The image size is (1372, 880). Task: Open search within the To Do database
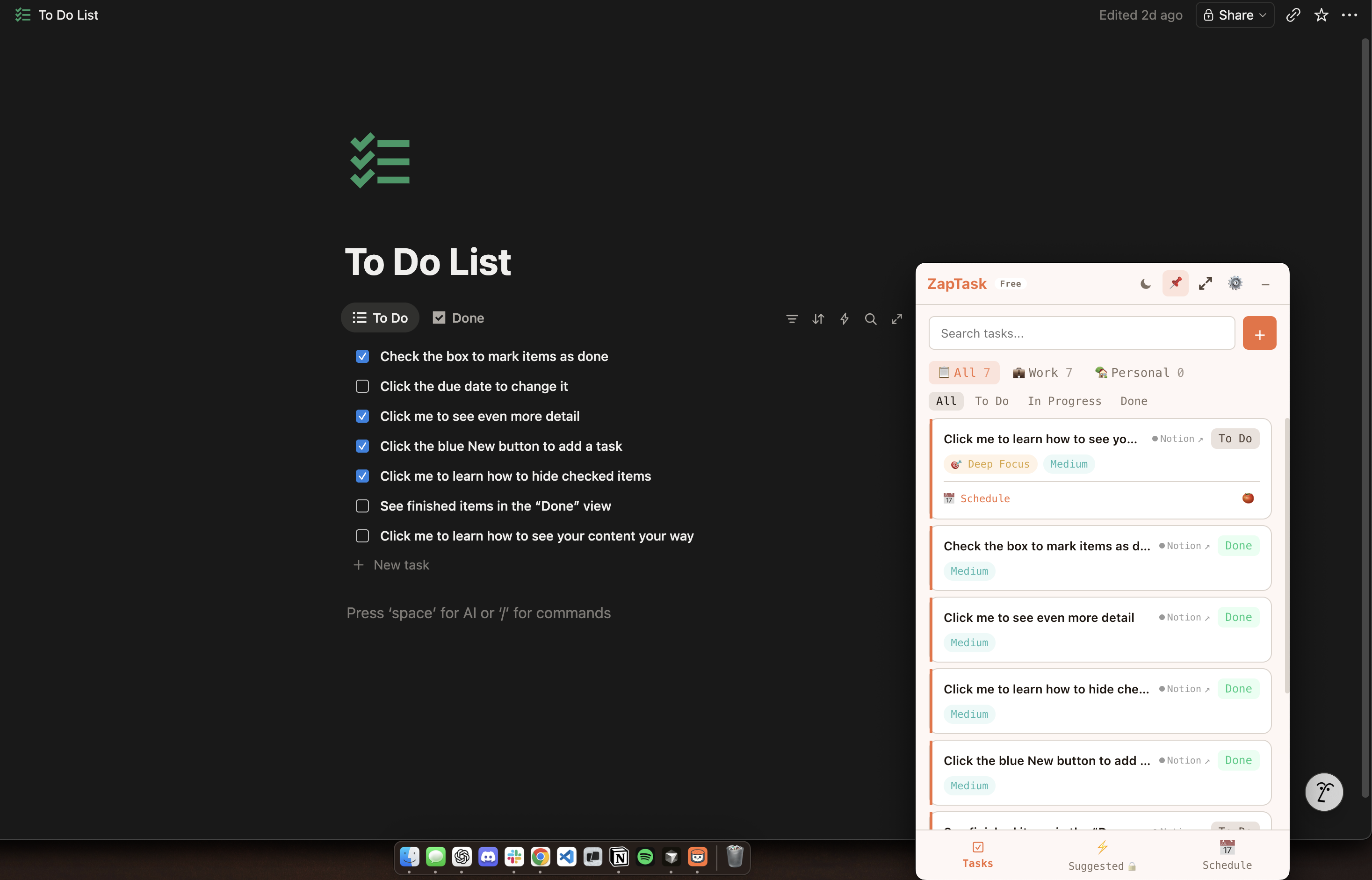coord(870,319)
